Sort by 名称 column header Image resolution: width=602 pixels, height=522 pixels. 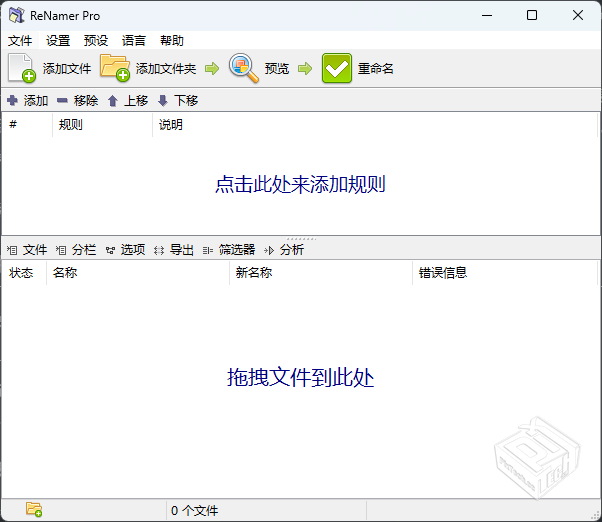(138, 273)
